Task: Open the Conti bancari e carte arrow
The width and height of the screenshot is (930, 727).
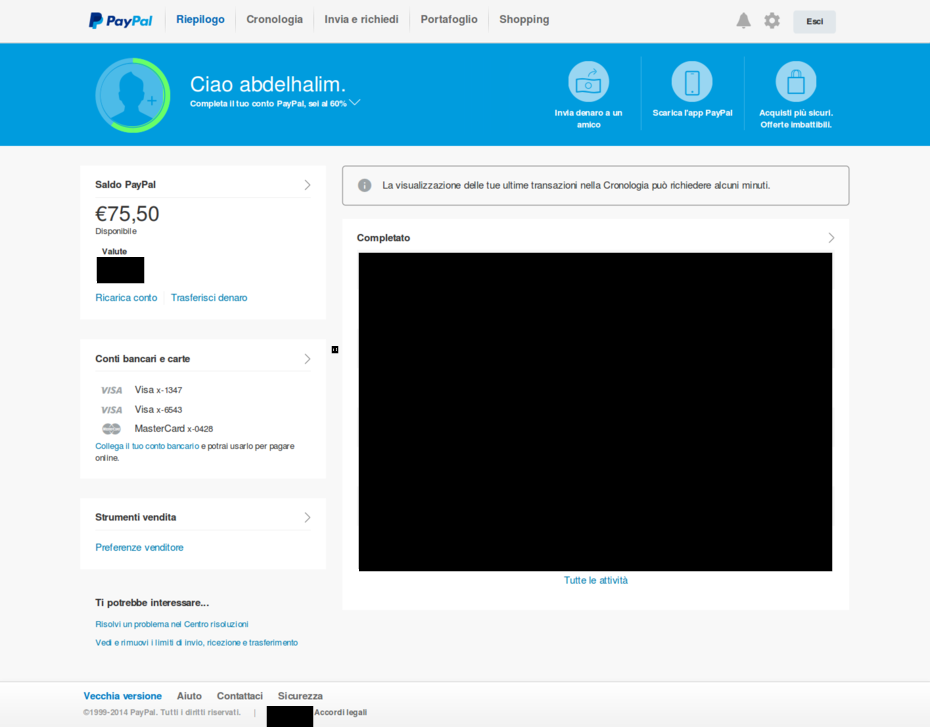Action: point(307,359)
